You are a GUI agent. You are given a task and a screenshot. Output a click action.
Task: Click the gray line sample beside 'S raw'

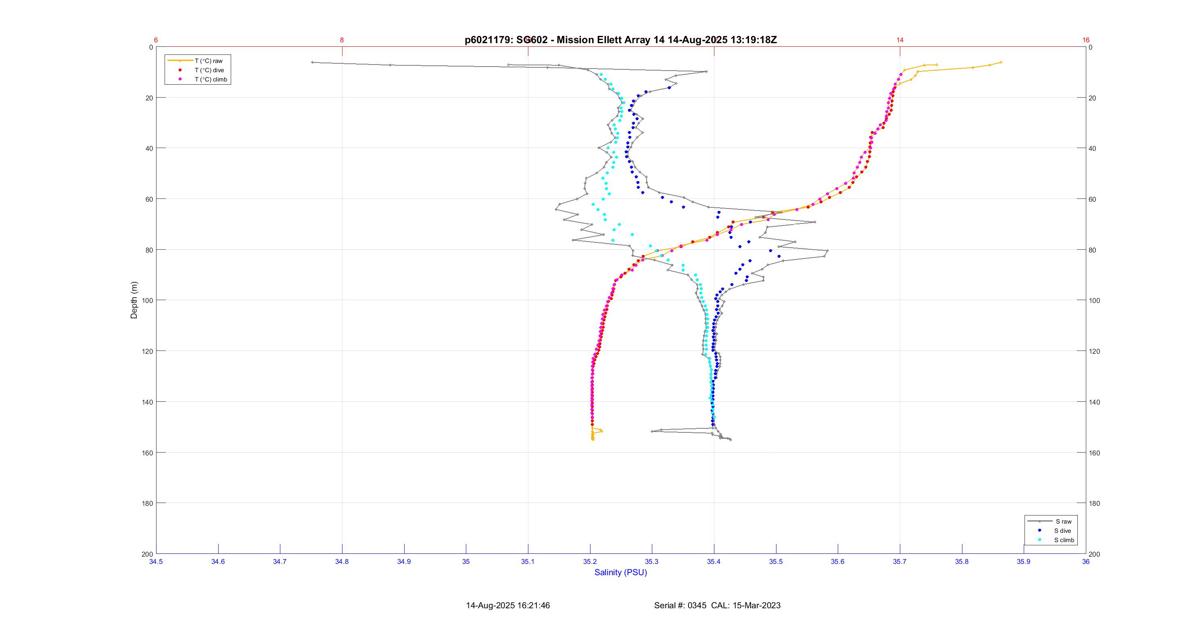1040,522
